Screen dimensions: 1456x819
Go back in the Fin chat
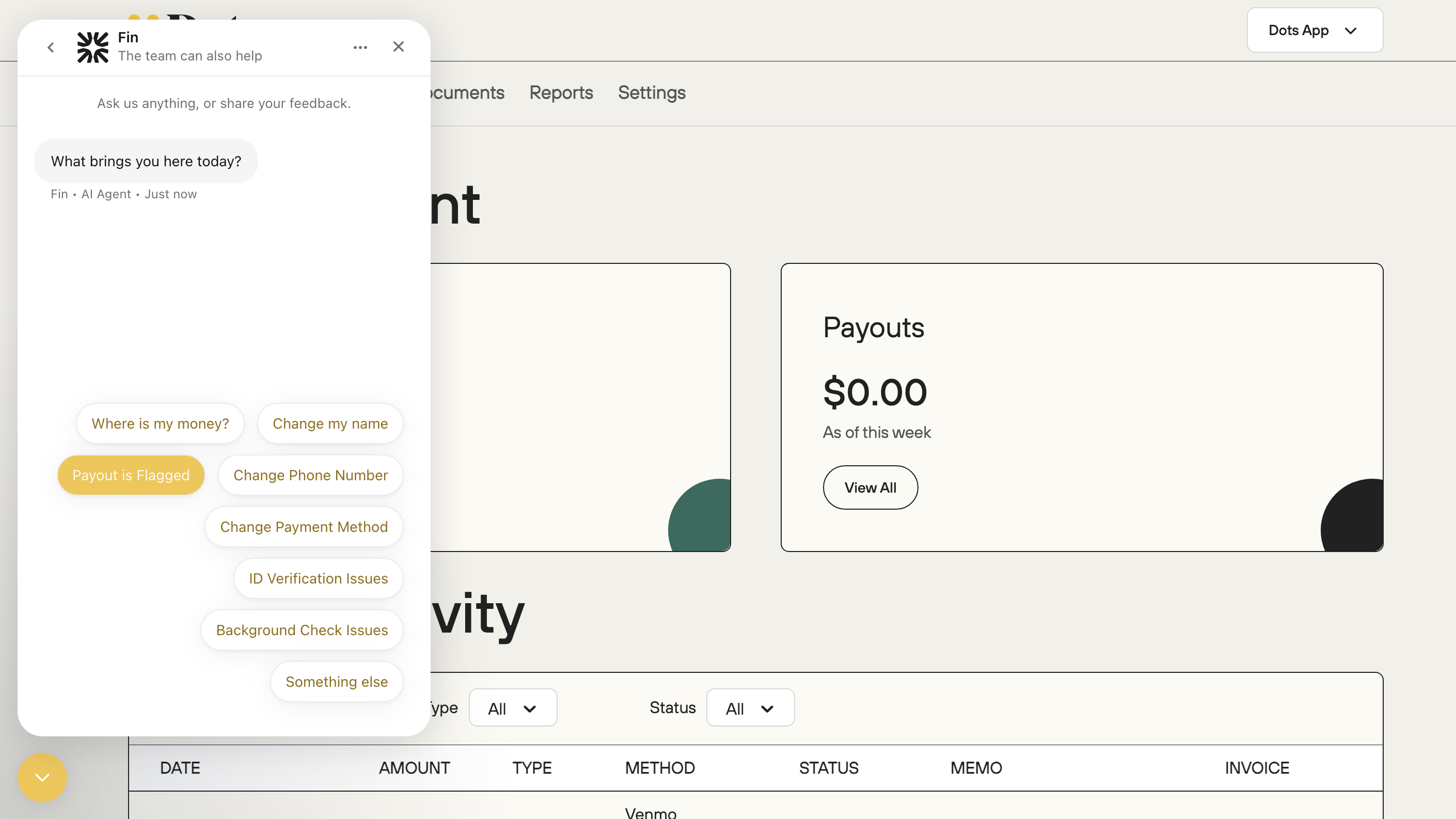(51, 47)
